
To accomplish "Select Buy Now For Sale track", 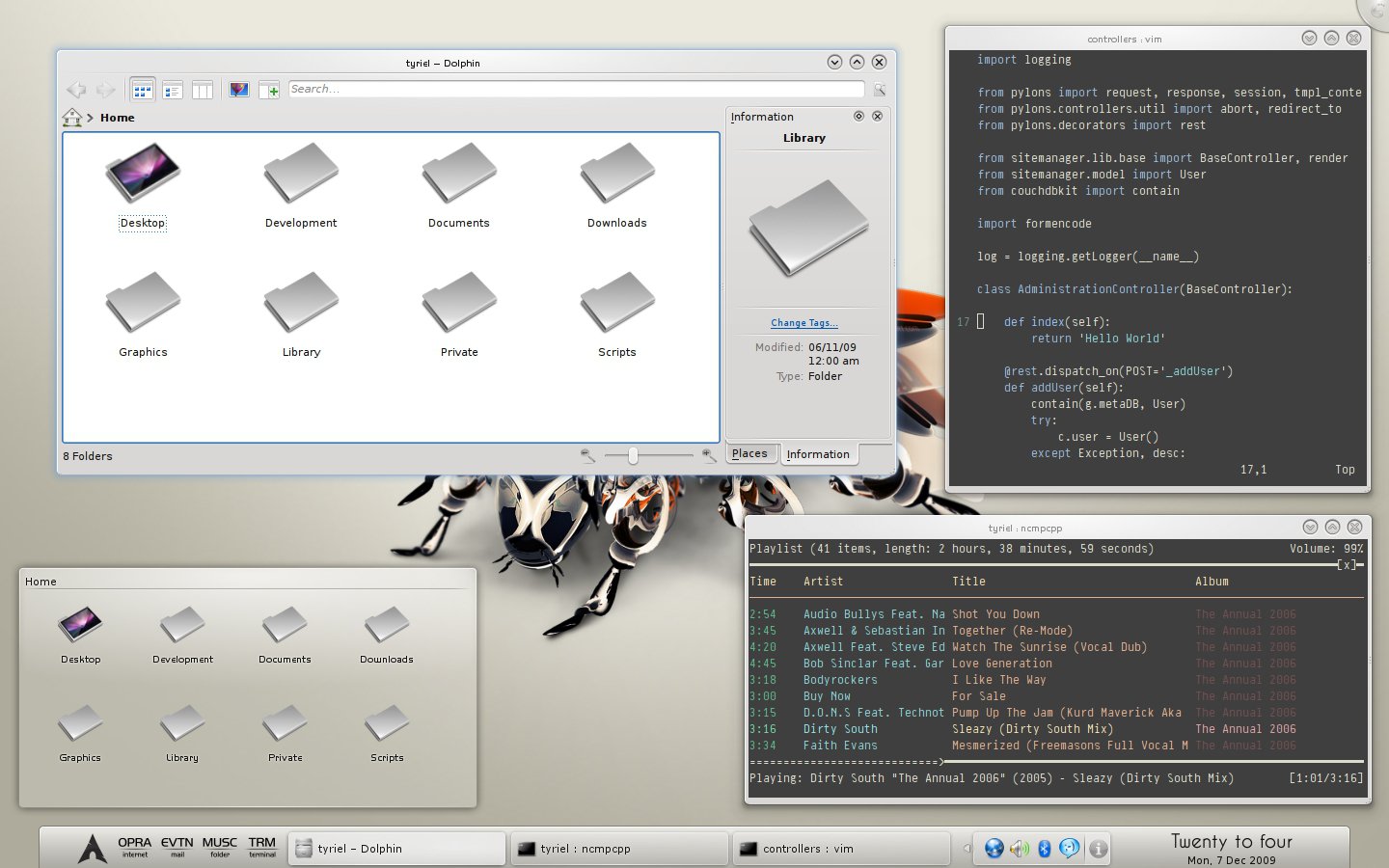I will (1056, 696).
